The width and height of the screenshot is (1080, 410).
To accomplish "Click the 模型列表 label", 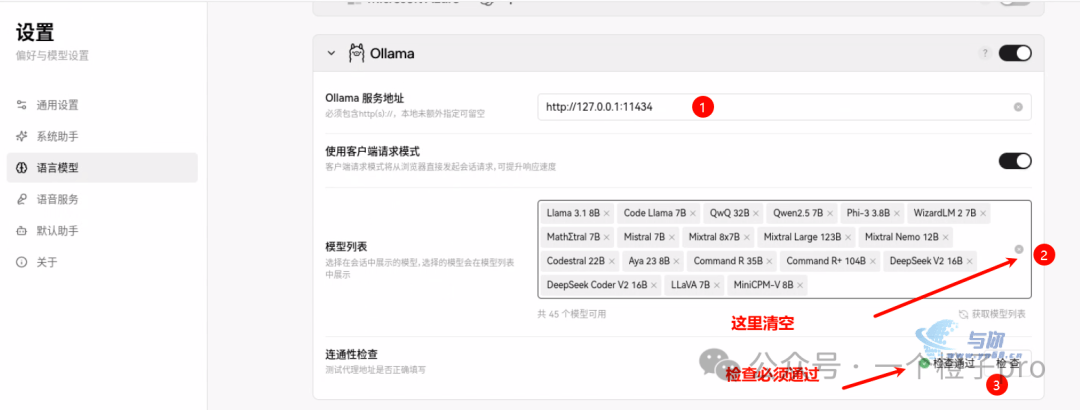I will pos(345,247).
